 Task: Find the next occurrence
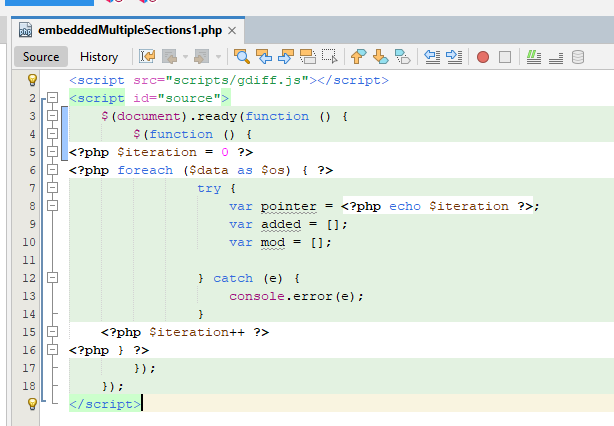tap(286, 57)
